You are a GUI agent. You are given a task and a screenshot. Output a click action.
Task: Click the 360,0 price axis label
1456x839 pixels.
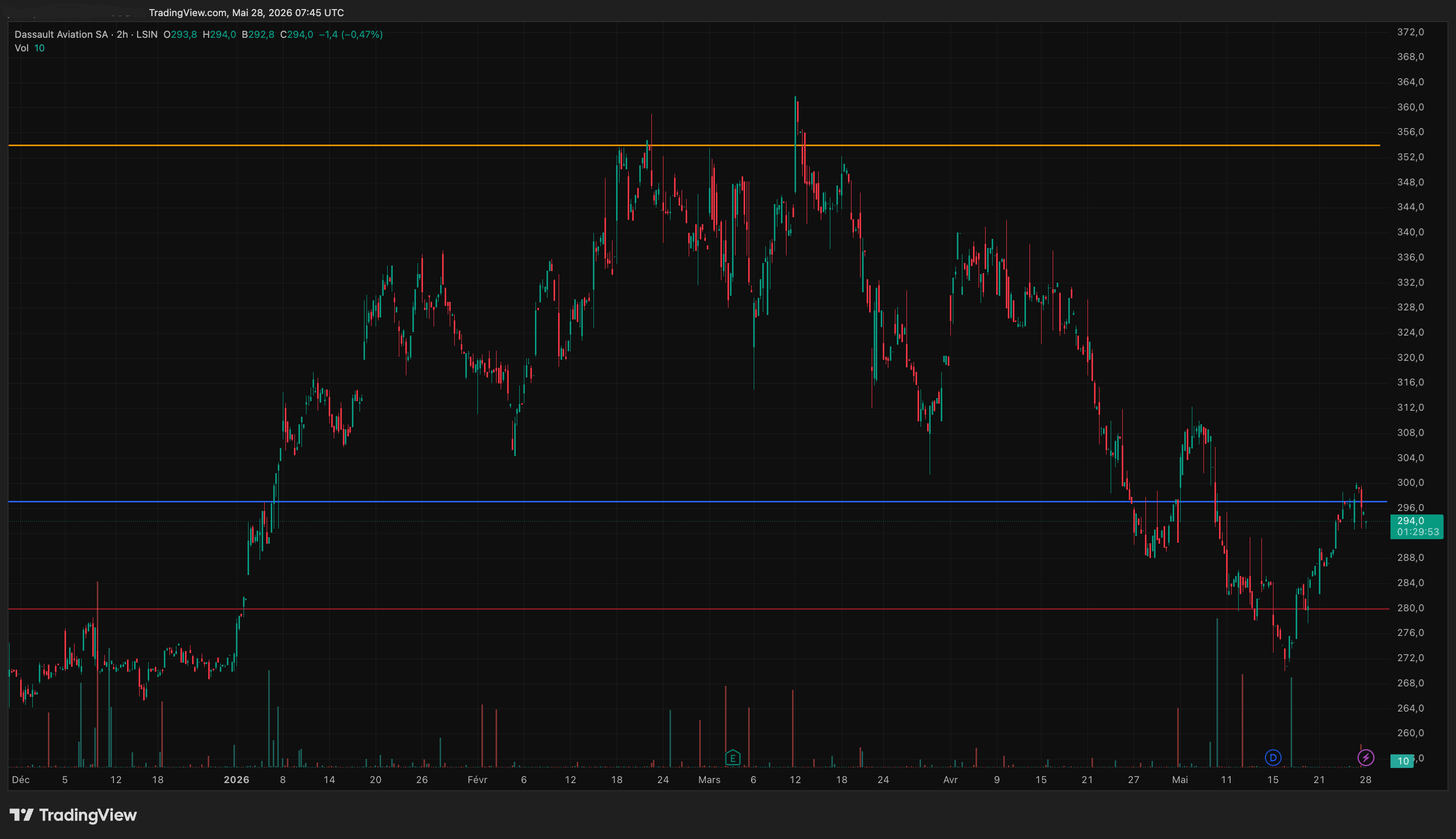pyautogui.click(x=1411, y=107)
